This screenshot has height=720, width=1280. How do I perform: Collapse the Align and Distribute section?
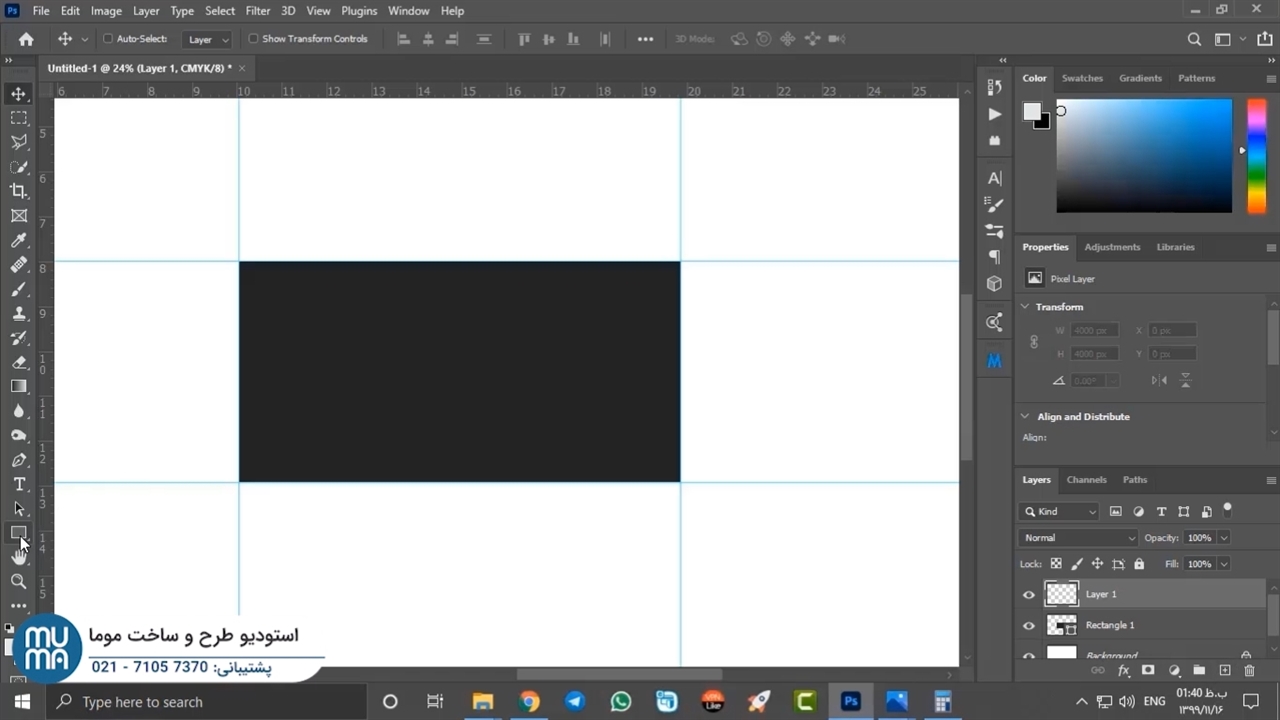click(x=1025, y=417)
